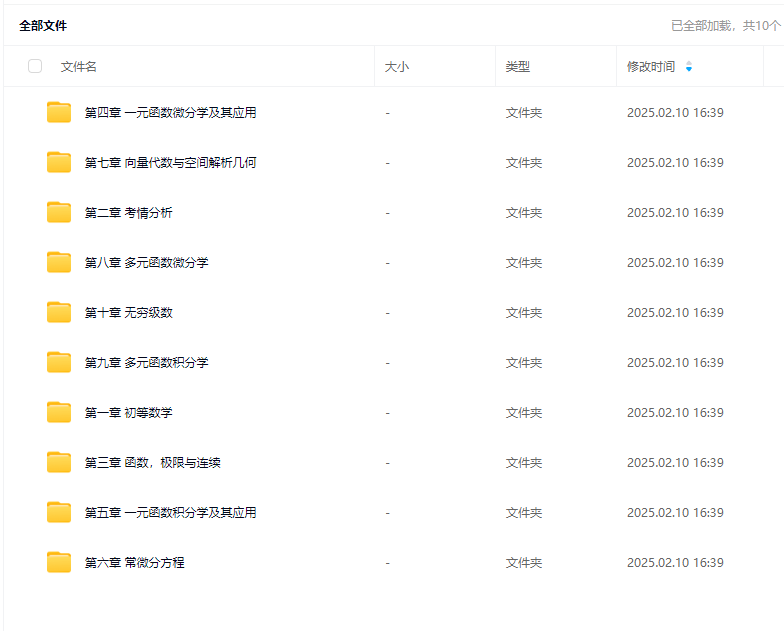Image resolution: width=784 pixels, height=631 pixels.
Task: Click folder icon beside 第一章 初等数学
Action: coord(59,412)
